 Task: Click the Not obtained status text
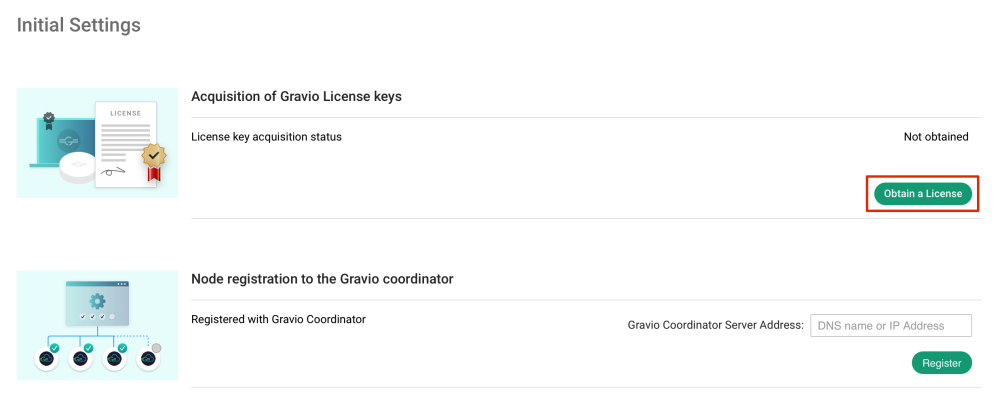[x=935, y=137]
